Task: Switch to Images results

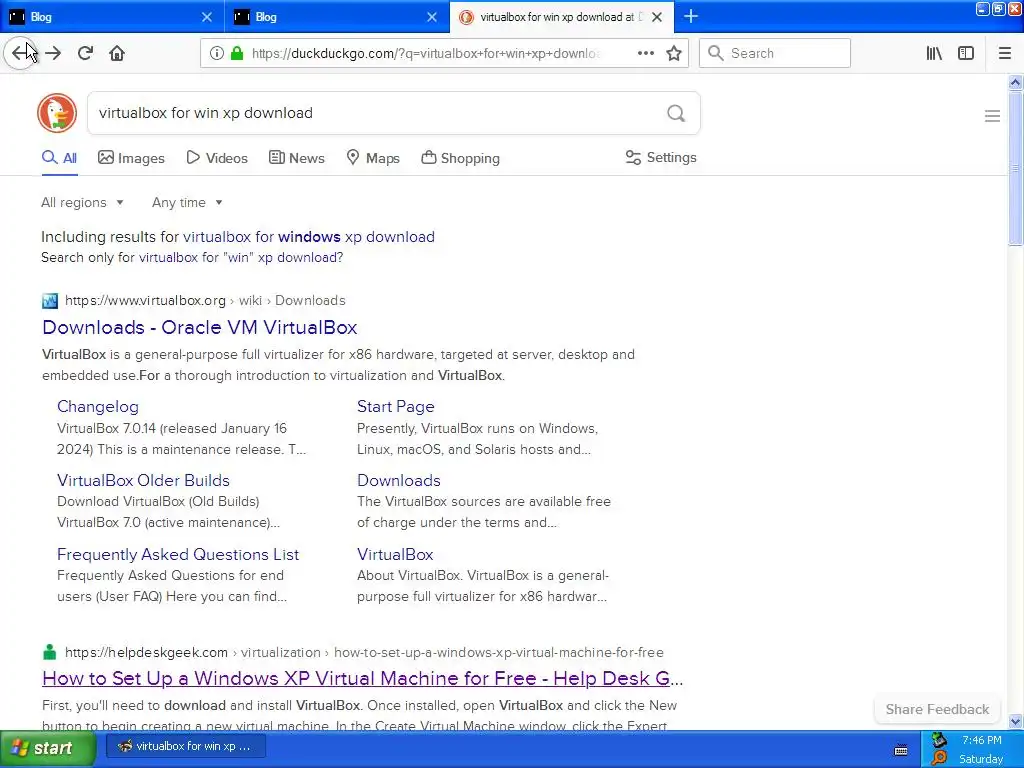Action: [131, 158]
